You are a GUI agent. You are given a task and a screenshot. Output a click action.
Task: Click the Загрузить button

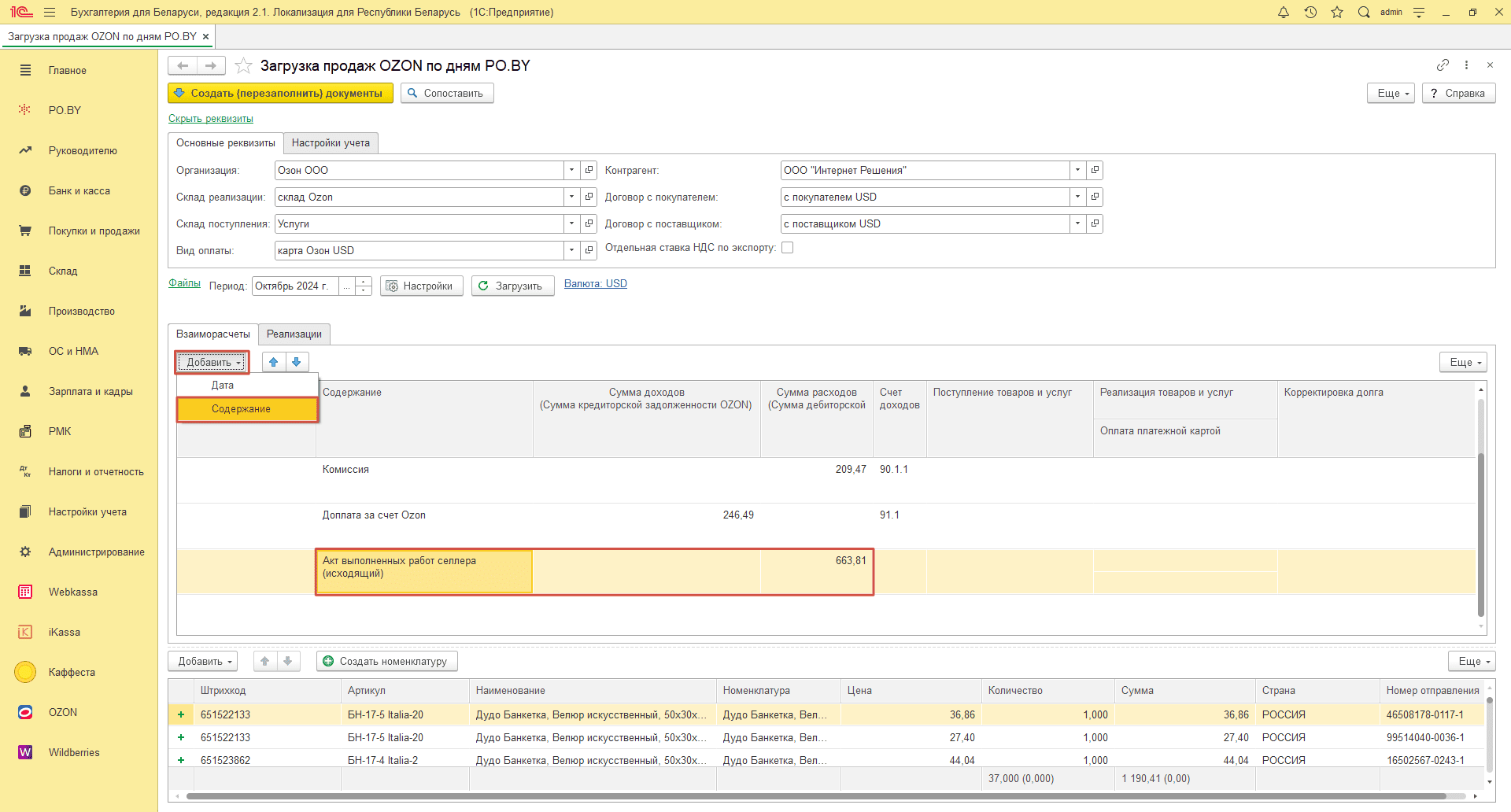coord(512,286)
